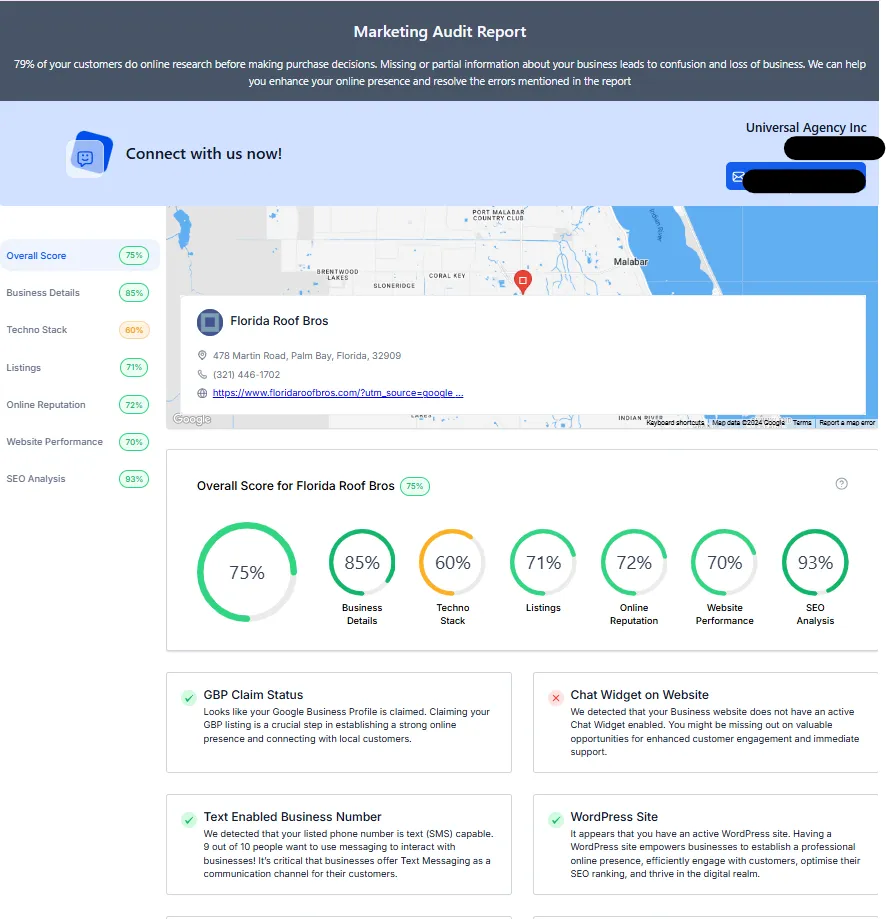This screenshot has width=886, height=919.
Task: Click the Google logo on the map
Action: pyautogui.click(x=192, y=419)
